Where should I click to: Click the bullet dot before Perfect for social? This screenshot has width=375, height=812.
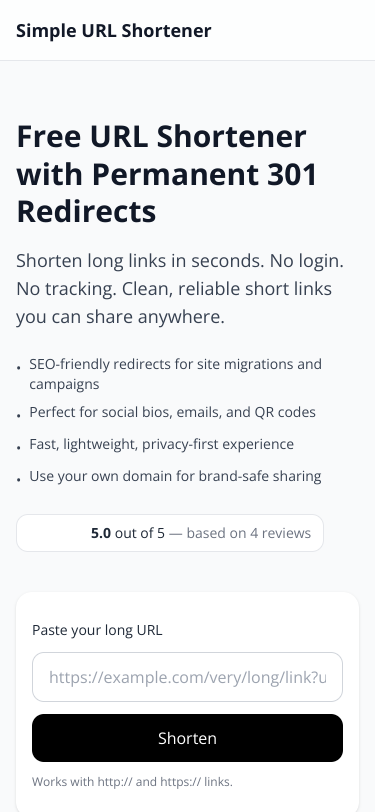(x=19, y=415)
